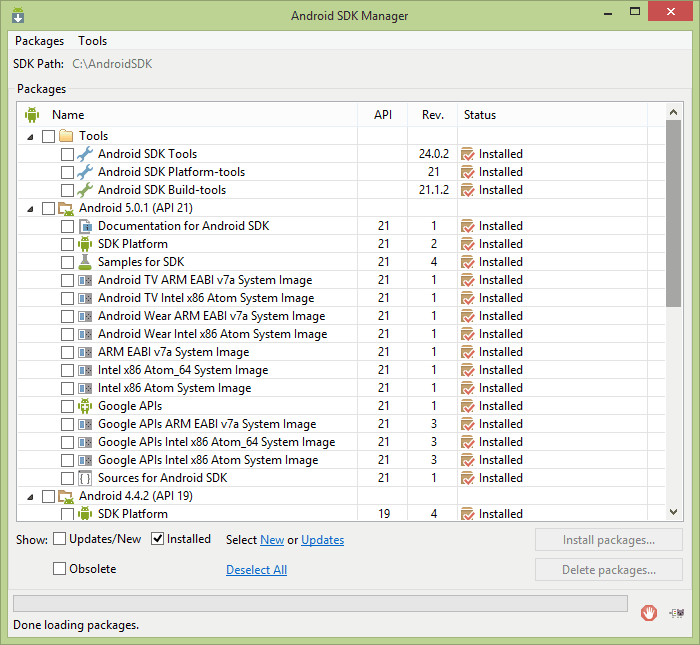Click the 24.0.2 revision cell
This screenshot has height=645, width=700.
(x=433, y=154)
